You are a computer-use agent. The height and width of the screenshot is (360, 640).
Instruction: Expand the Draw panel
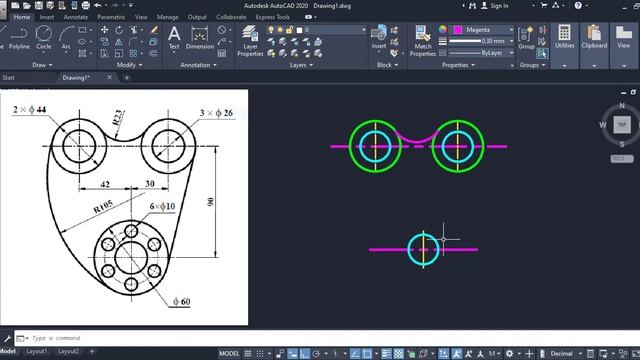tap(42, 65)
